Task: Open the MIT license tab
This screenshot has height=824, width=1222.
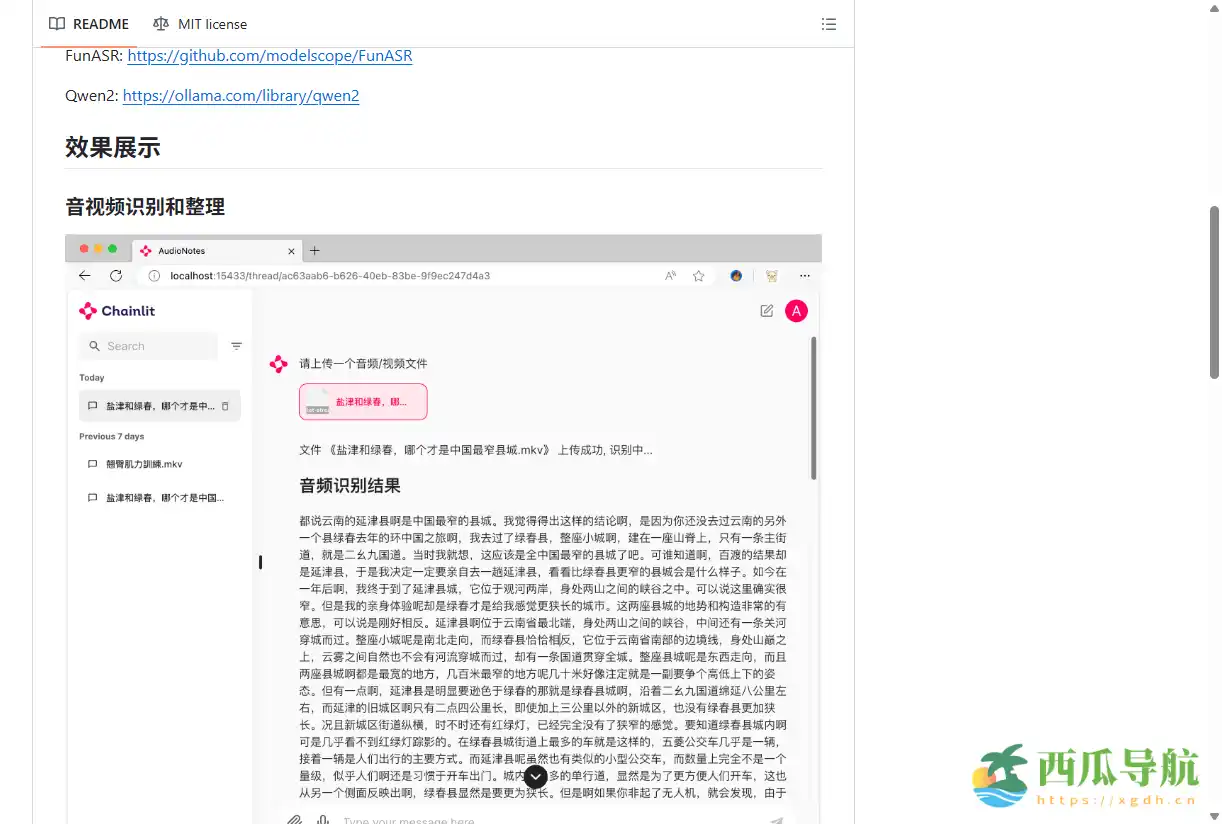Action: pos(199,24)
